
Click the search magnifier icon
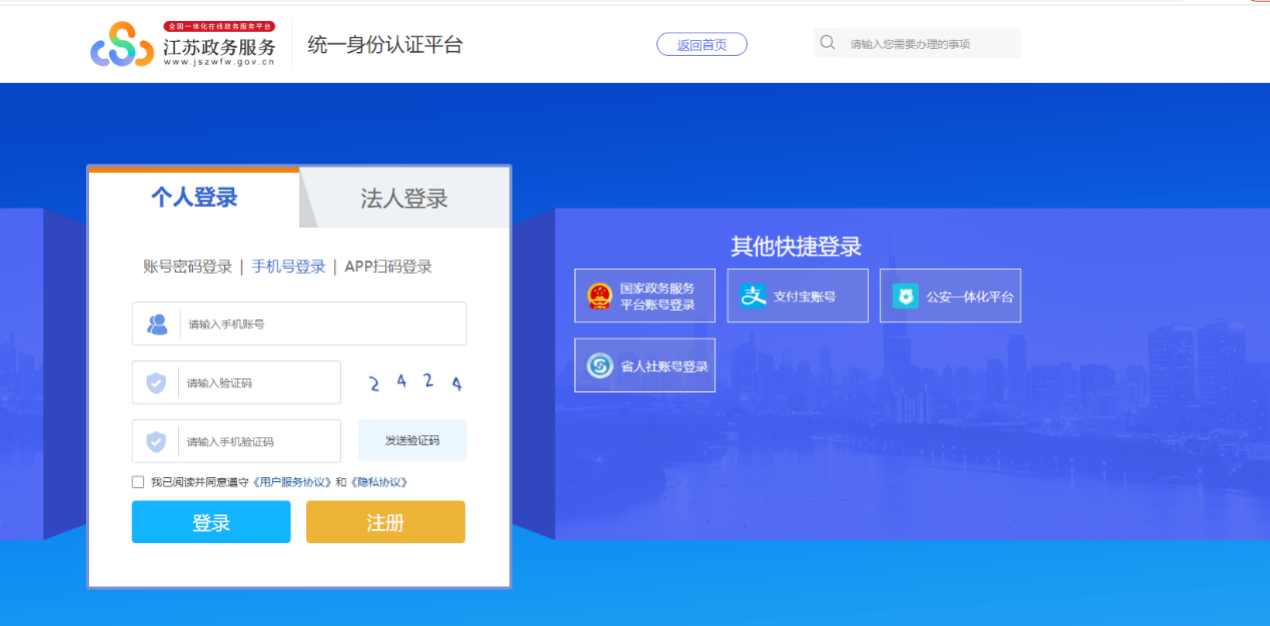coord(827,43)
